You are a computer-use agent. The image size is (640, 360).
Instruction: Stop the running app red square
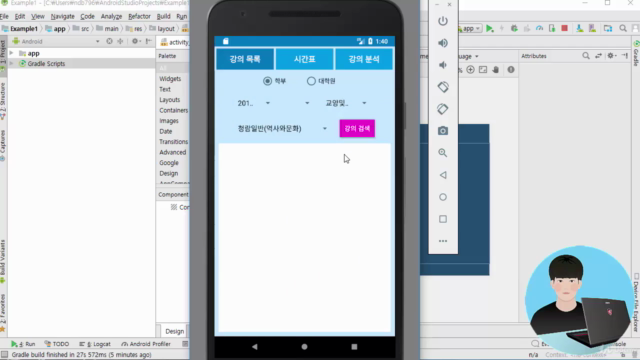[x=564, y=29]
